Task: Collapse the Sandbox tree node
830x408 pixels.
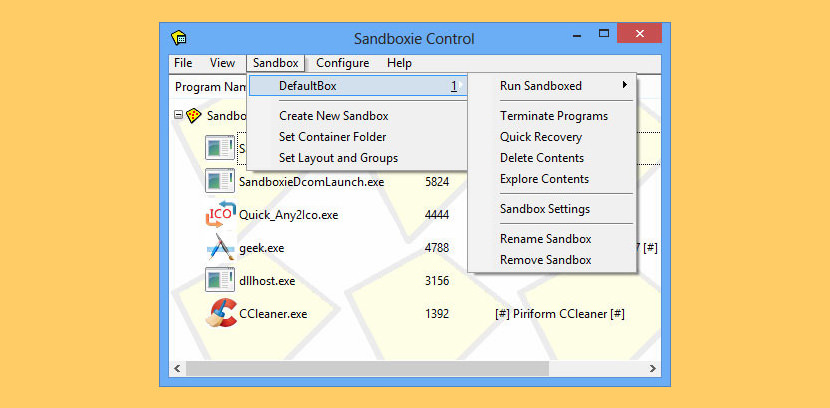Action: pos(178,114)
